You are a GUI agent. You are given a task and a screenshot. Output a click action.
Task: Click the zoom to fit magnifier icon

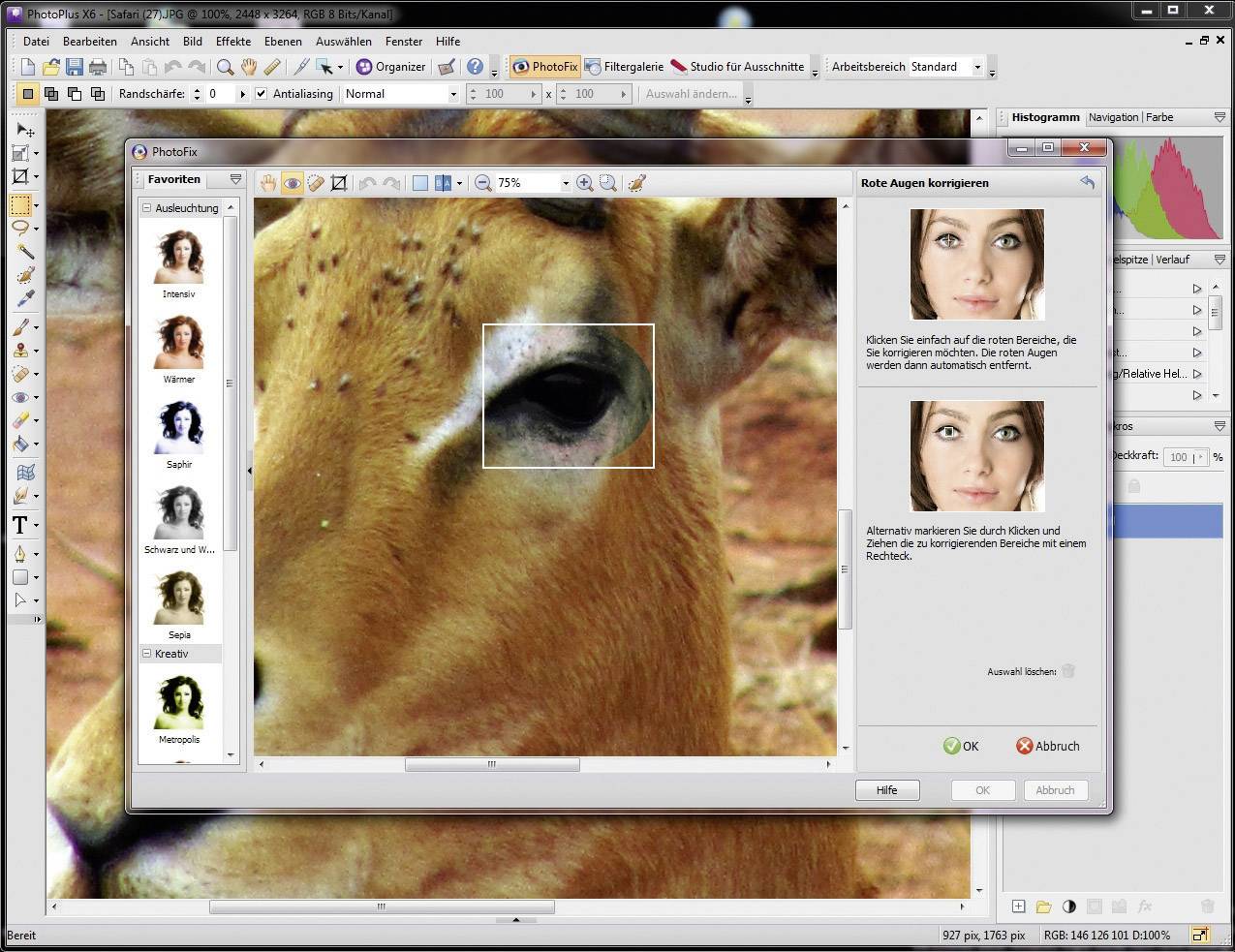(x=607, y=182)
